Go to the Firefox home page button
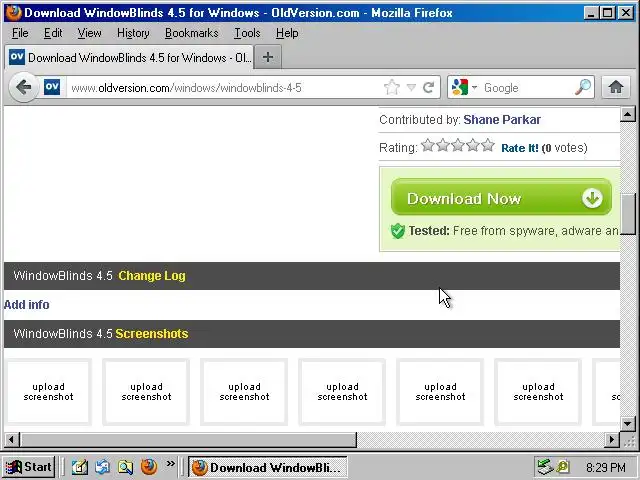Image resolution: width=640 pixels, height=480 pixels. (x=616, y=87)
